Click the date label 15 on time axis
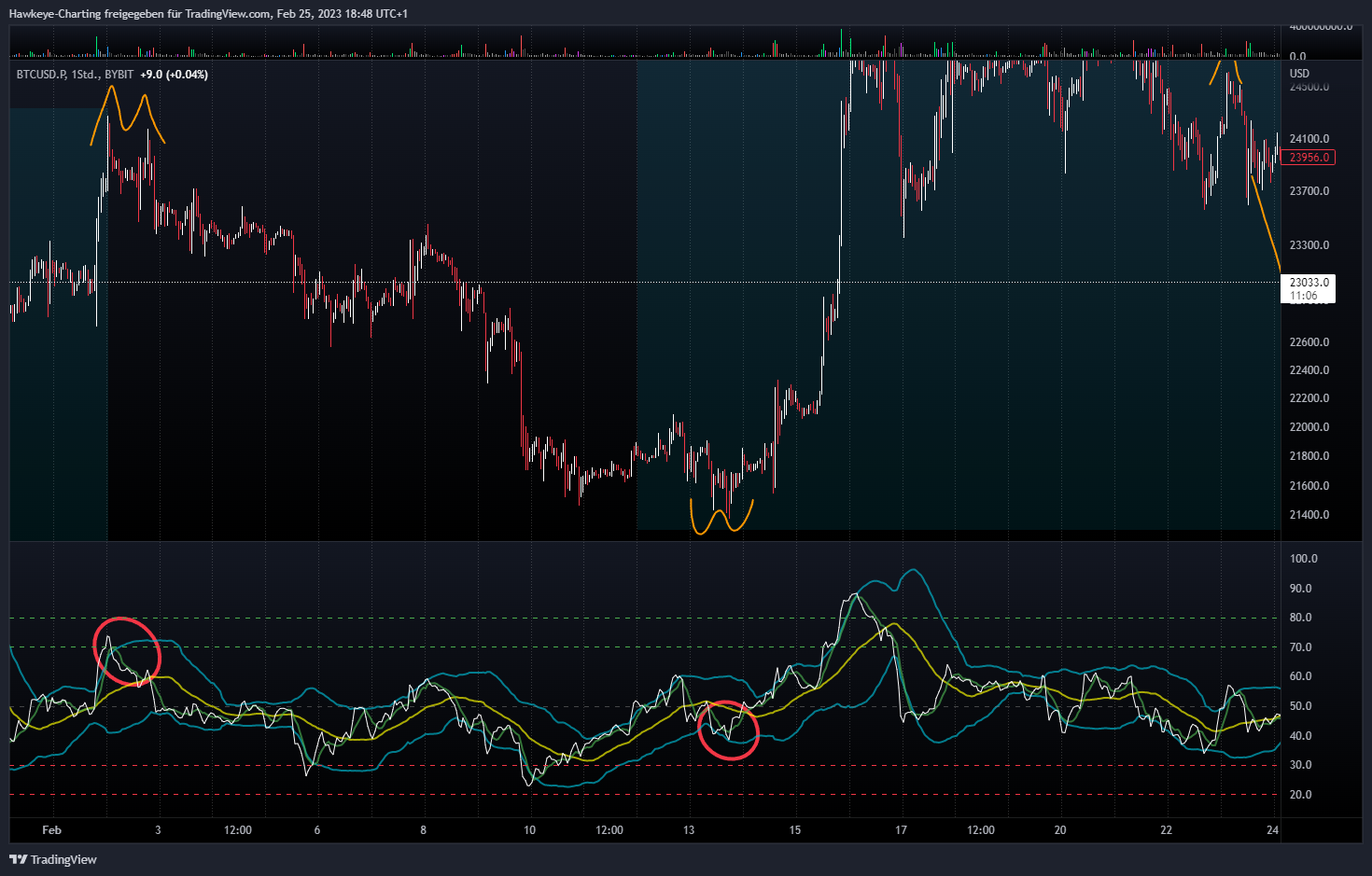The image size is (1372, 876). [795, 830]
